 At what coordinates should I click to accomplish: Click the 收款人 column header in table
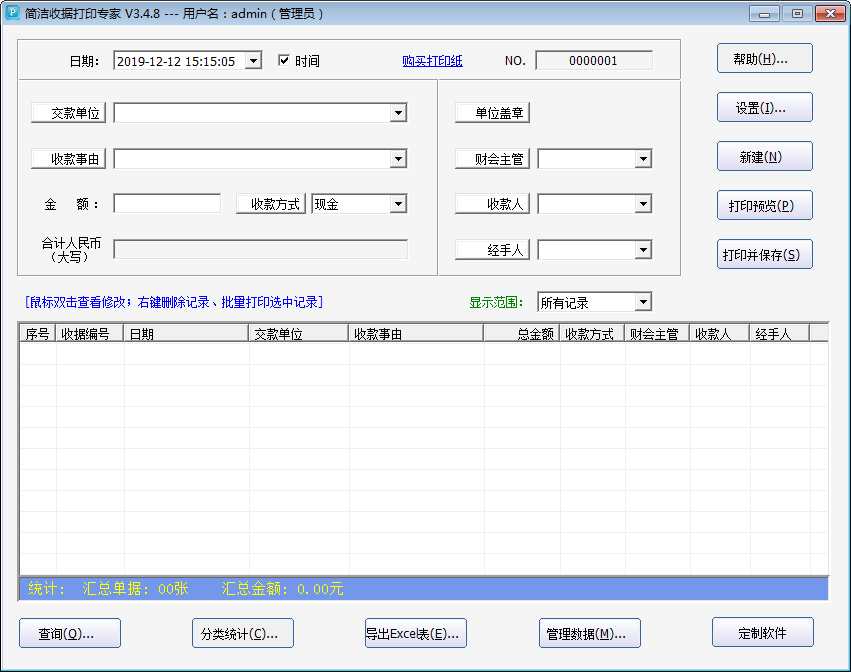point(720,333)
